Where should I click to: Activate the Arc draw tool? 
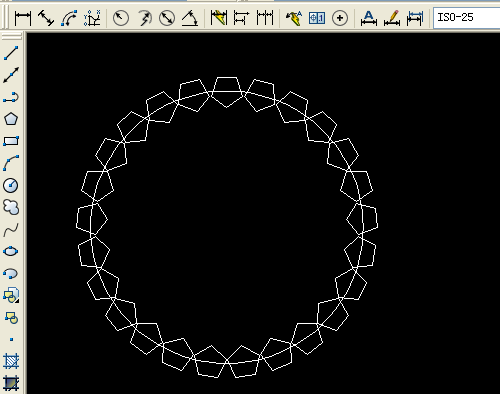pyautogui.click(x=11, y=163)
